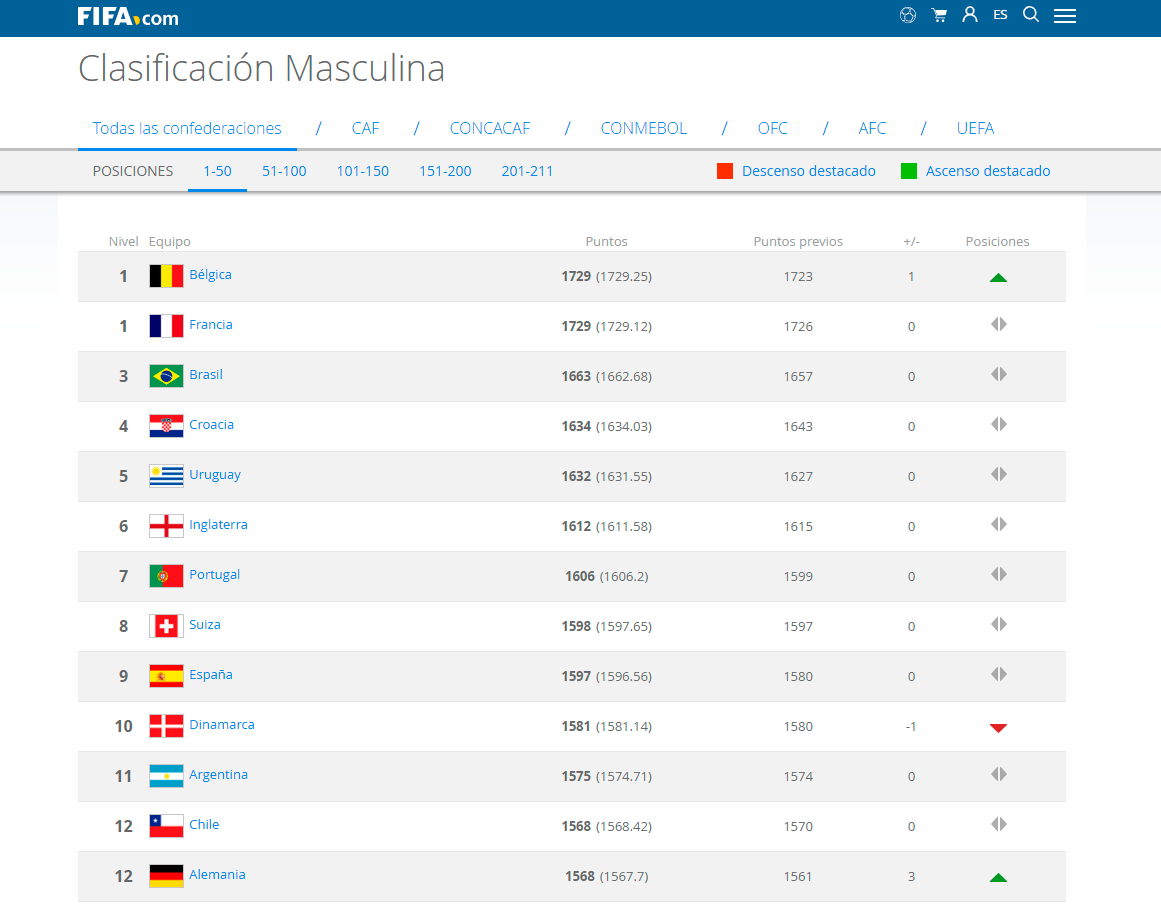The height and width of the screenshot is (906, 1161).
Task: Click Bélgica's green up arrow
Action: click(998, 278)
